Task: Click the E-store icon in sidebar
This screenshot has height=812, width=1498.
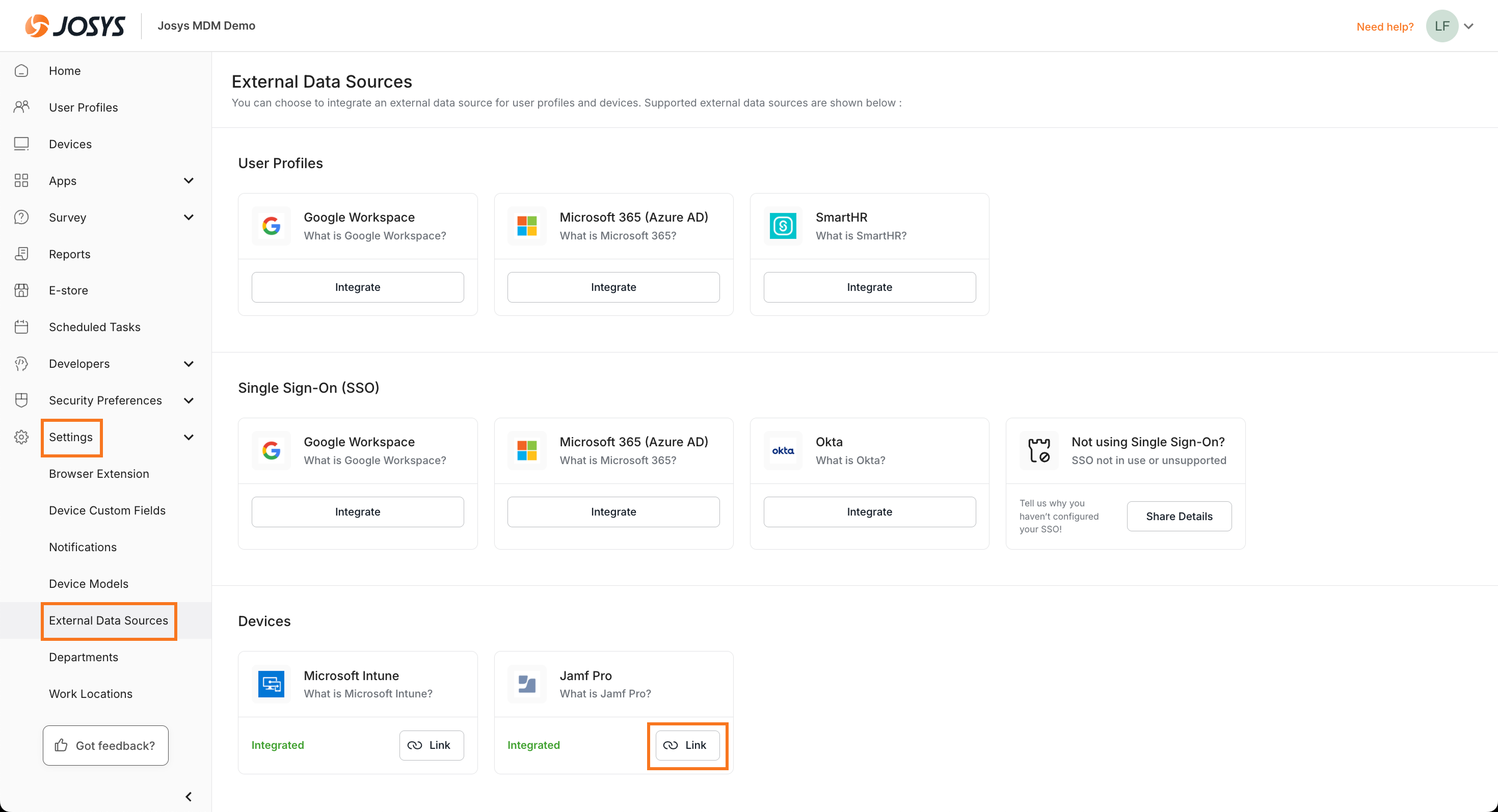Action: pos(21,290)
